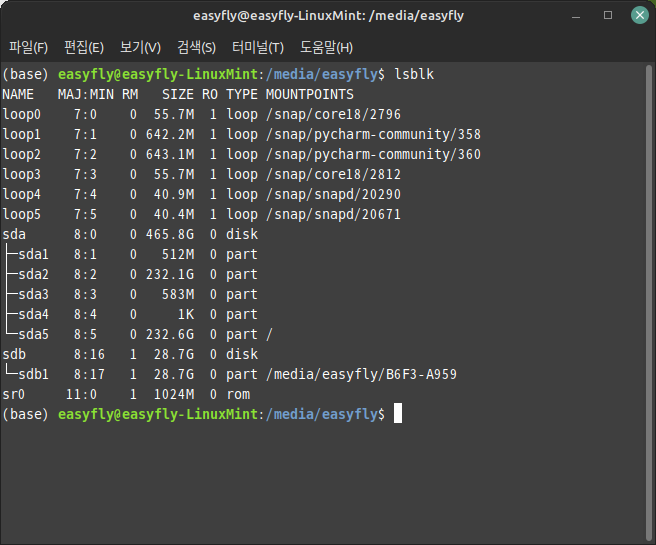This screenshot has width=656, height=545.
Task: Click the loop0 device name
Action: click(x=22, y=114)
